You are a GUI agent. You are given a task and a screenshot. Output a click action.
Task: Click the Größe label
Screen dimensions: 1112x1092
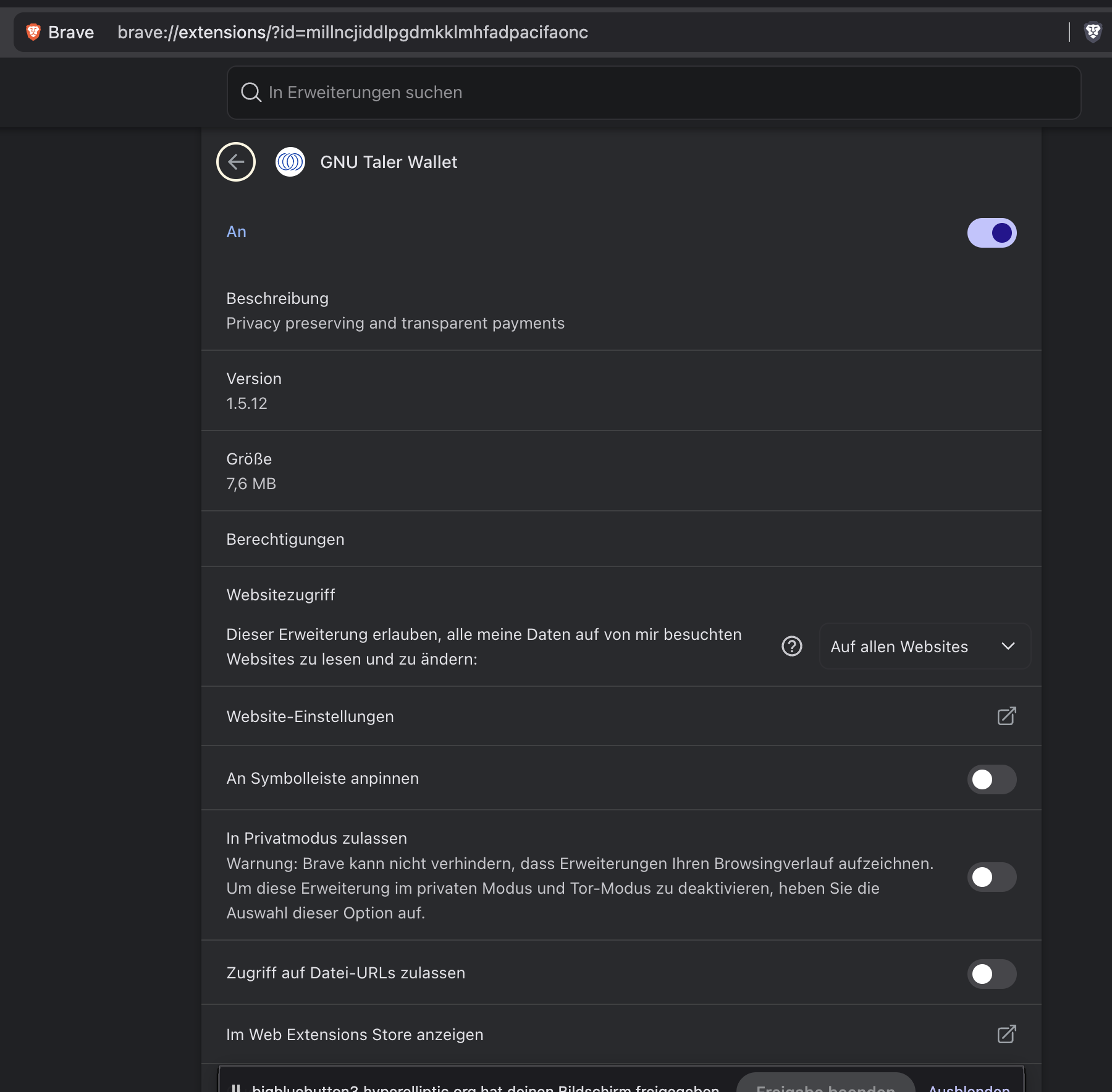coord(249,459)
